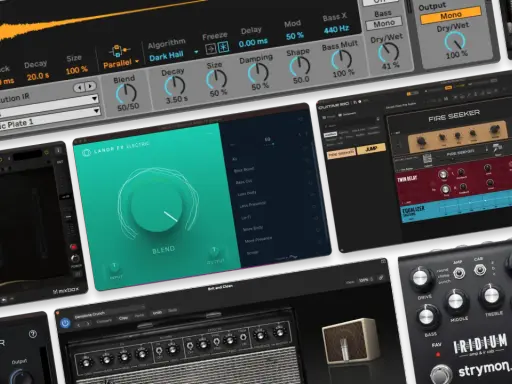Image resolution: width=512 pixels, height=384 pixels.
Task: Click the Shape knob set to 50.0
Action: 300,66
